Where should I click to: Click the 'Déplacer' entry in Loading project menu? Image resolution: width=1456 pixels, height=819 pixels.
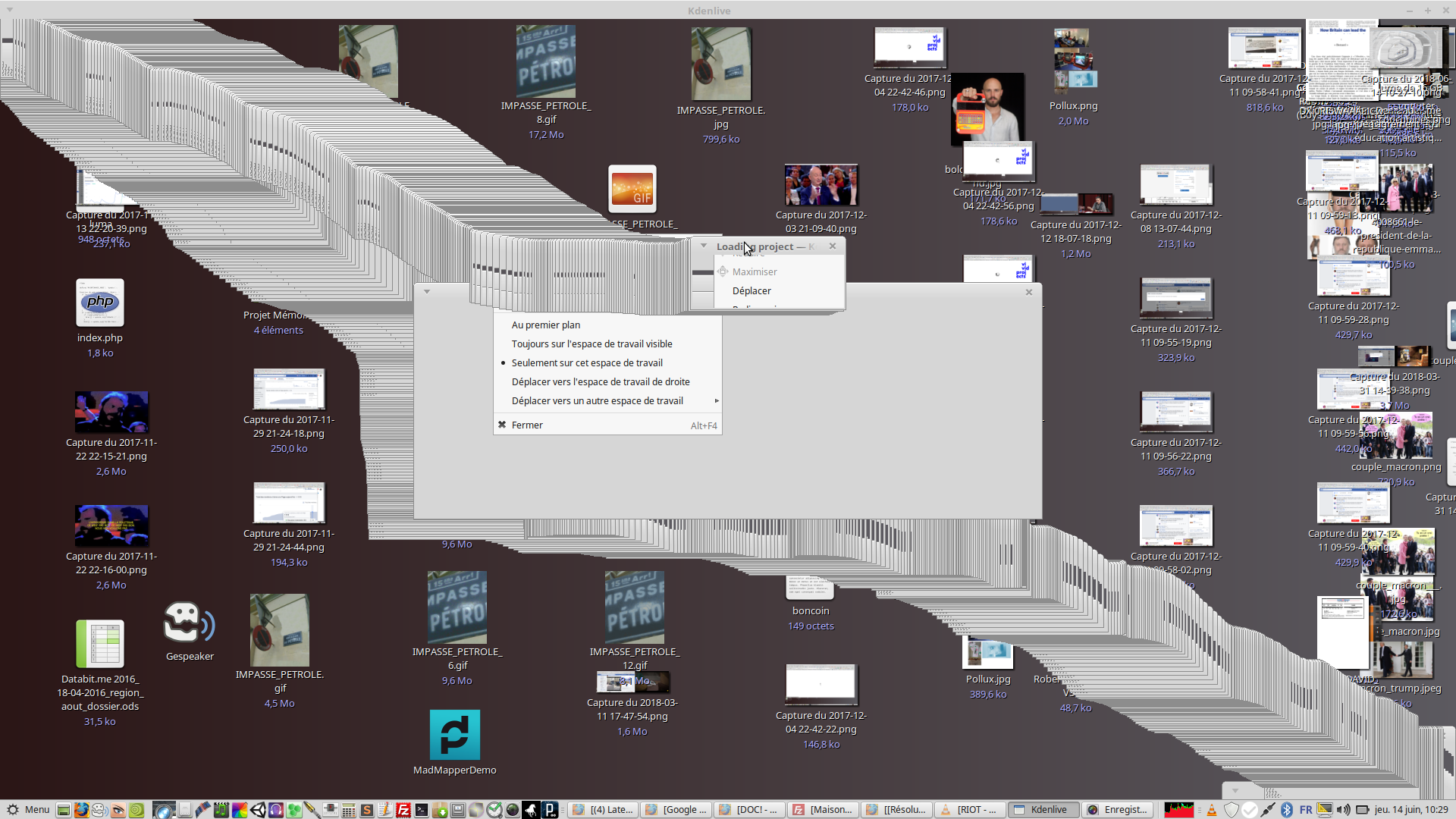pyautogui.click(x=752, y=291)
